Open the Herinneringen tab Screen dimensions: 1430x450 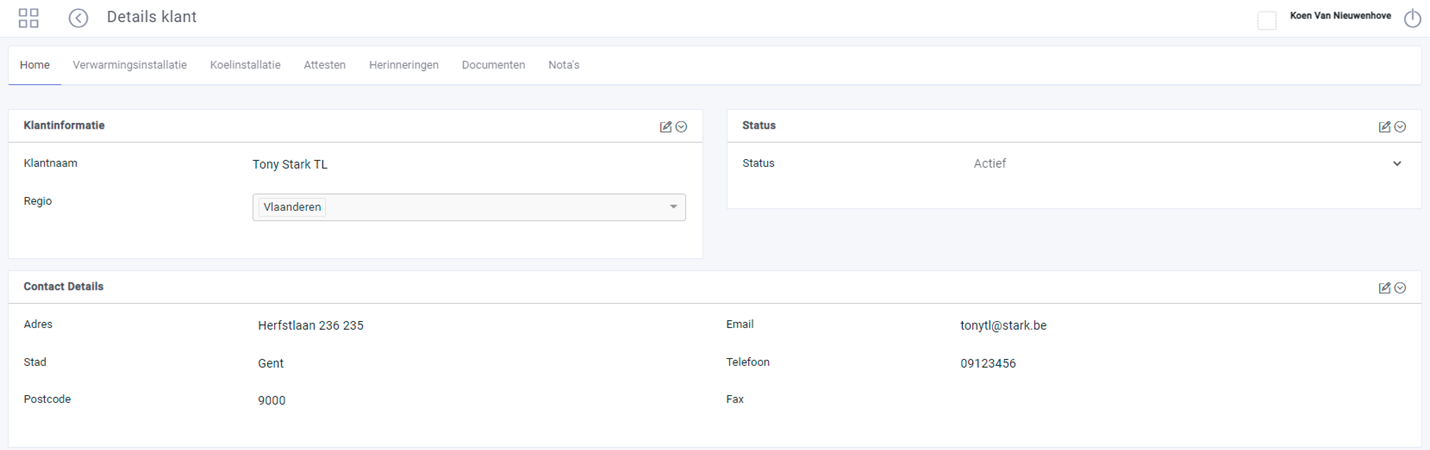coord(404,65)
